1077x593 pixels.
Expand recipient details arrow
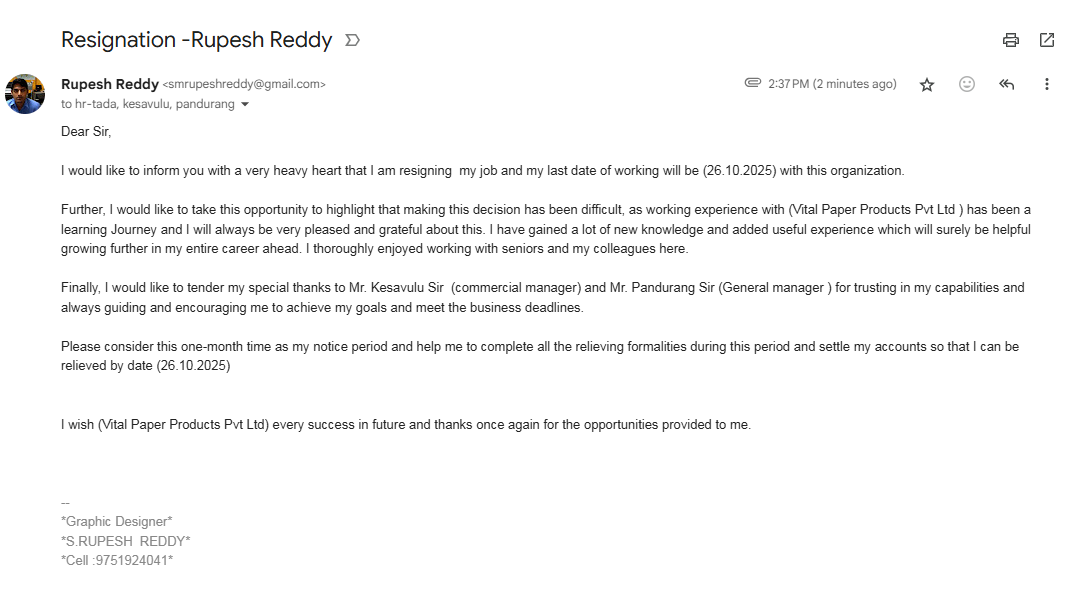click(x=245, y=104)
